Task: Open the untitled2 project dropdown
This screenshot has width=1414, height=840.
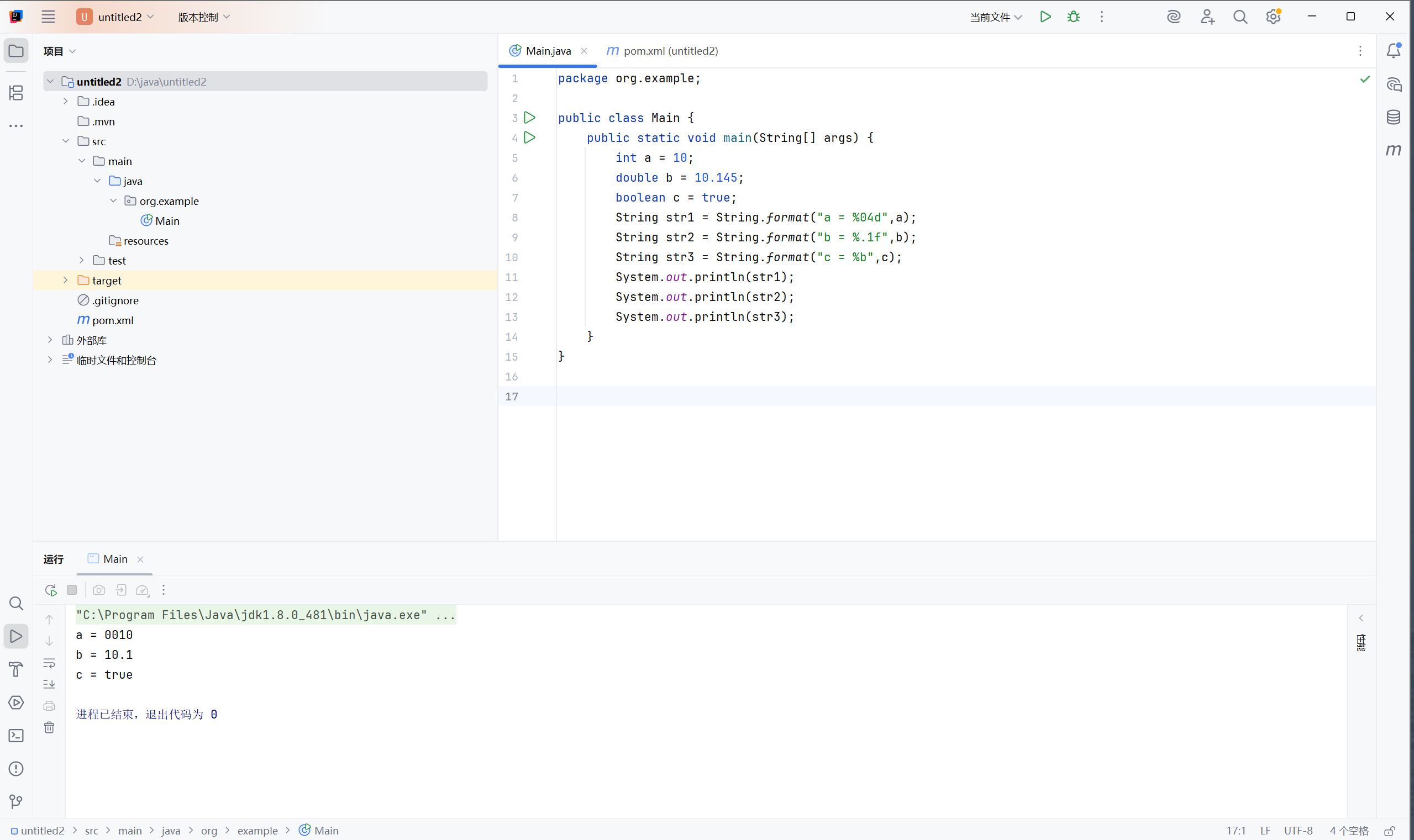Action: pos(115,17)
